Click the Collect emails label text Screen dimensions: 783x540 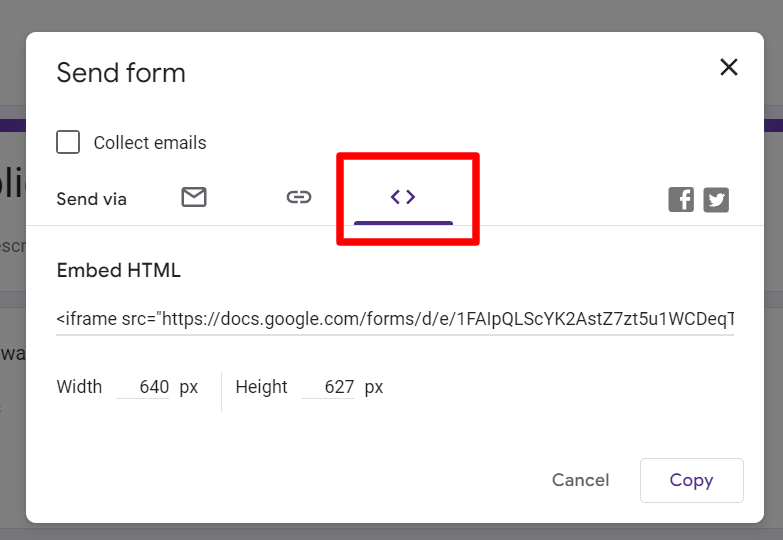tap(150, 143)
